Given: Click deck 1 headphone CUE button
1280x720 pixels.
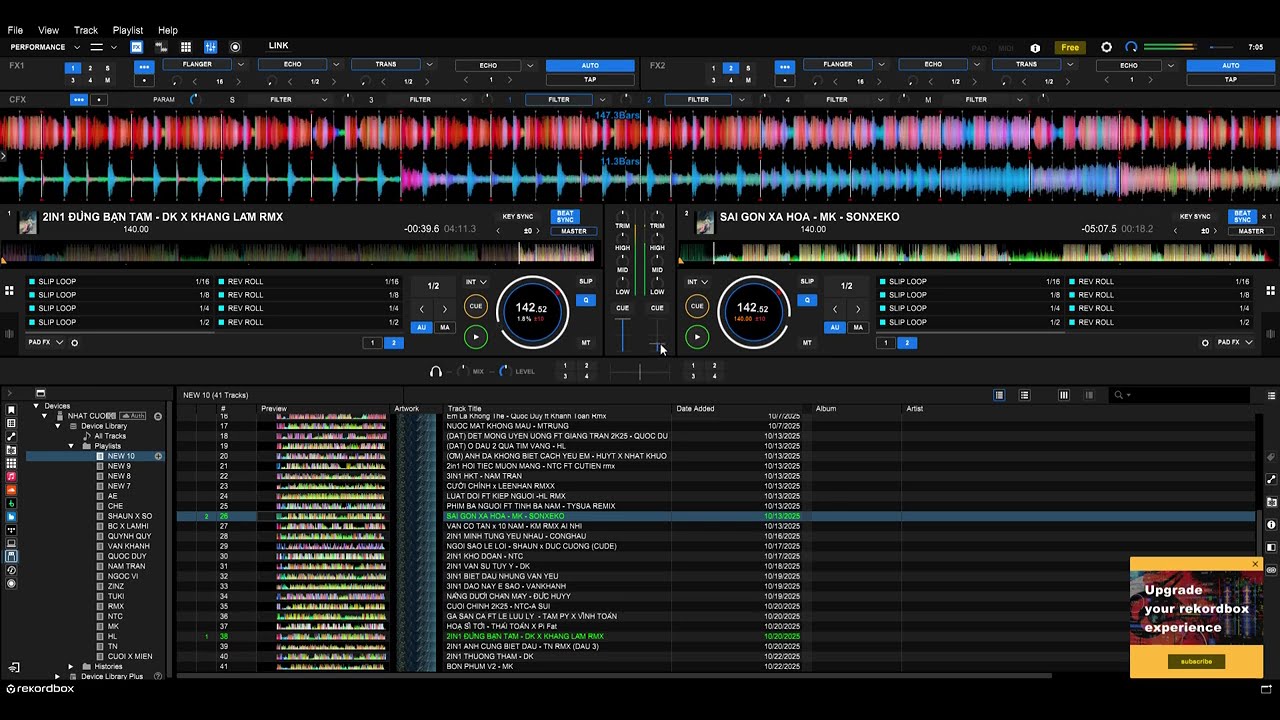Looking at the screenshot, I should click(622, 308).
